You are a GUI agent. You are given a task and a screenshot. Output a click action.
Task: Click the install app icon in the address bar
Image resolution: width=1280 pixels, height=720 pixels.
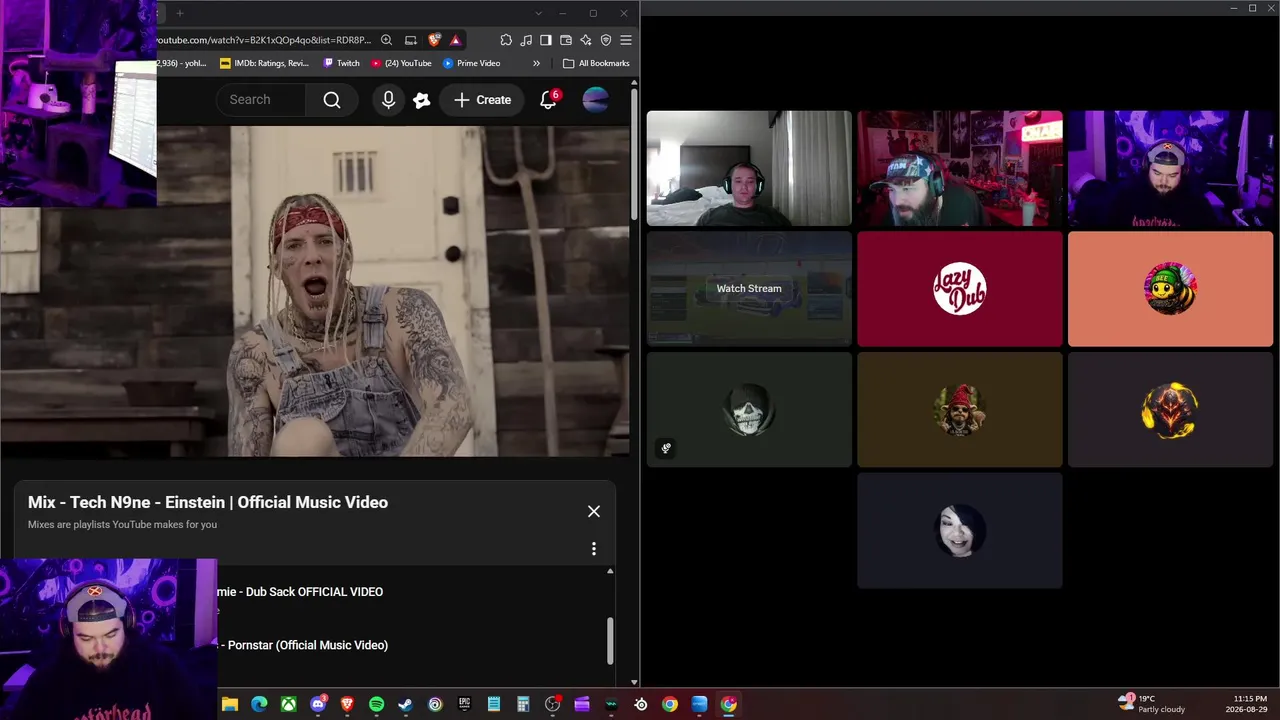coord(410,40)
